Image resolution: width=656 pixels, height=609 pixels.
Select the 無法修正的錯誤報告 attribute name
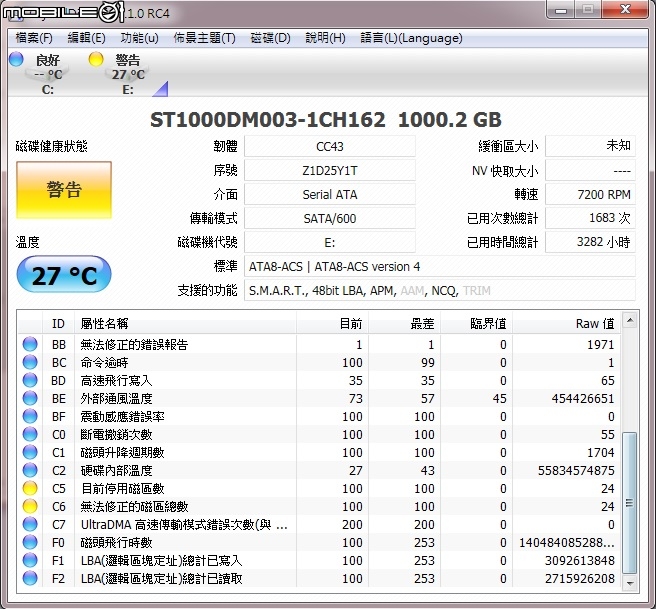point(134,344)
